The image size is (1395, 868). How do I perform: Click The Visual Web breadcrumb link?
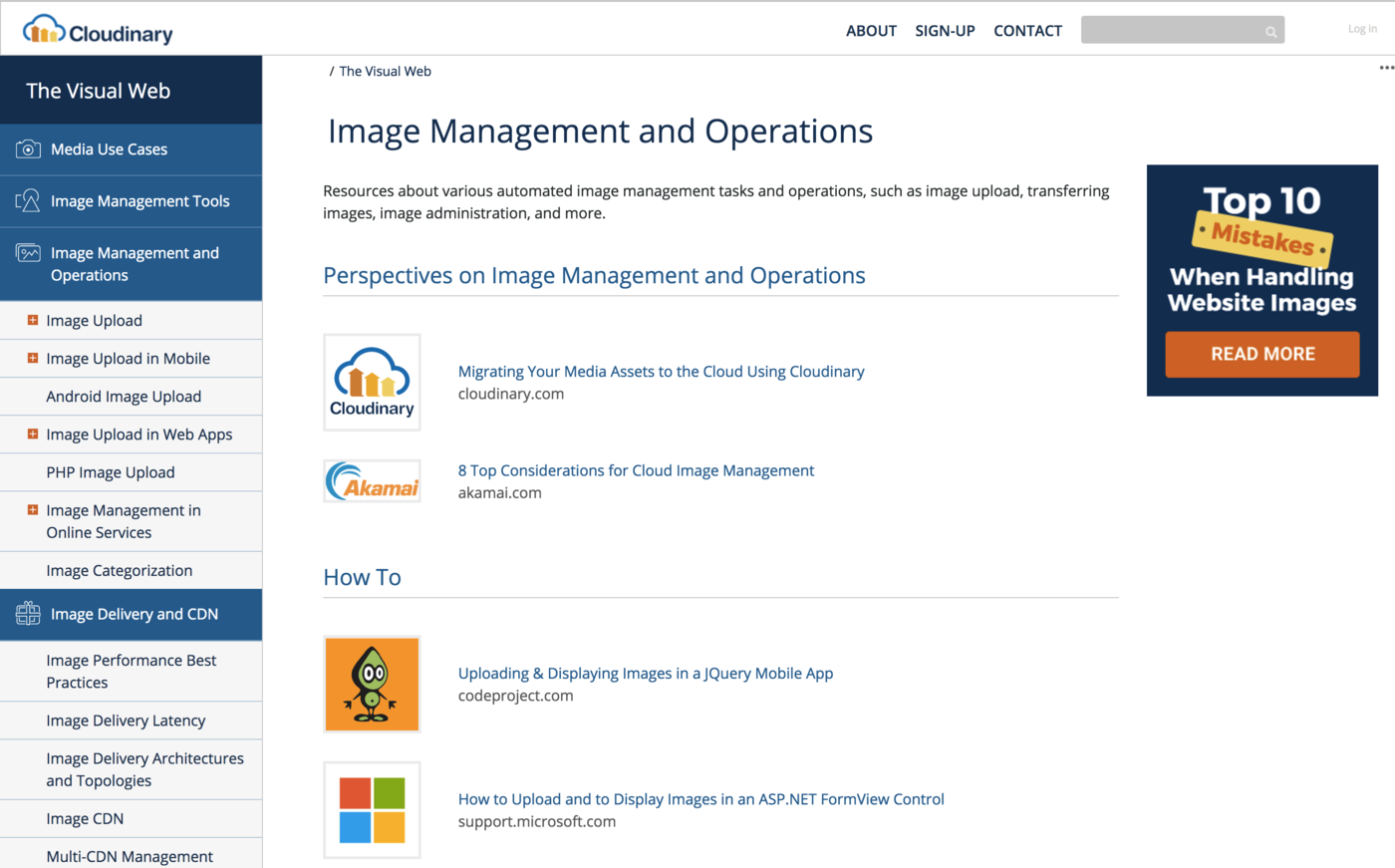pyautogui.click(x=385, y=72)
